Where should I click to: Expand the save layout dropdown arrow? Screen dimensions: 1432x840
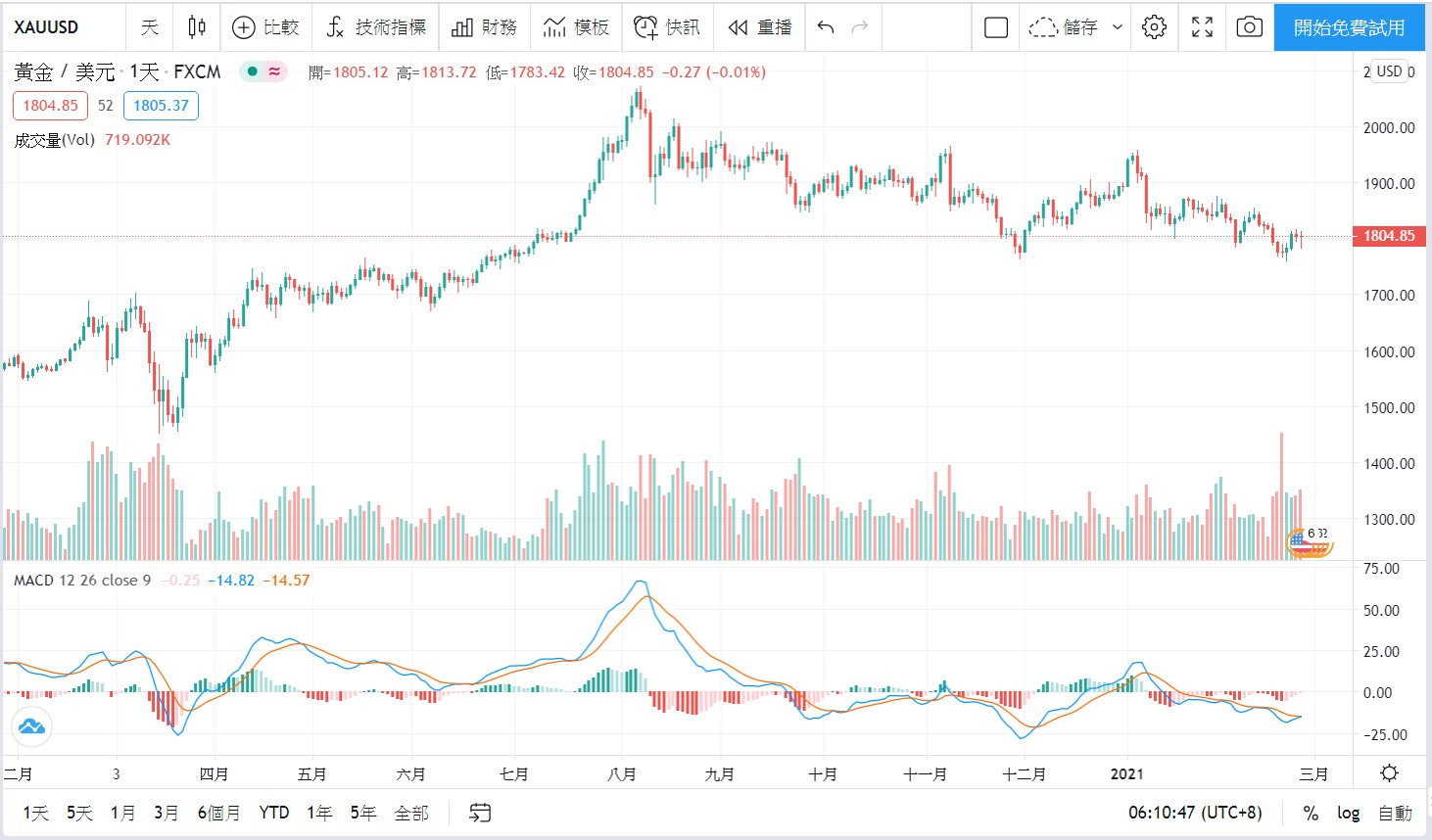pyautogui.click(x=1118, y=27)
